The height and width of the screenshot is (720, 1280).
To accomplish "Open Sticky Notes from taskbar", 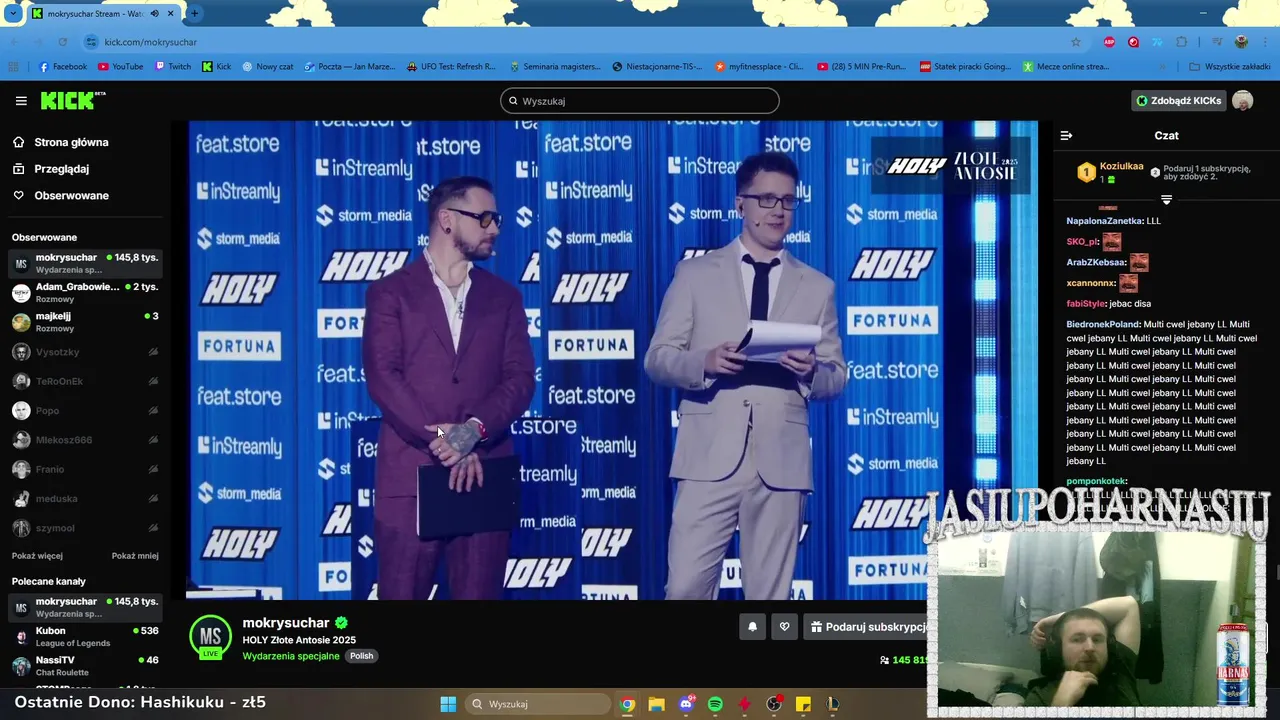I will click(x=803, y=704).
